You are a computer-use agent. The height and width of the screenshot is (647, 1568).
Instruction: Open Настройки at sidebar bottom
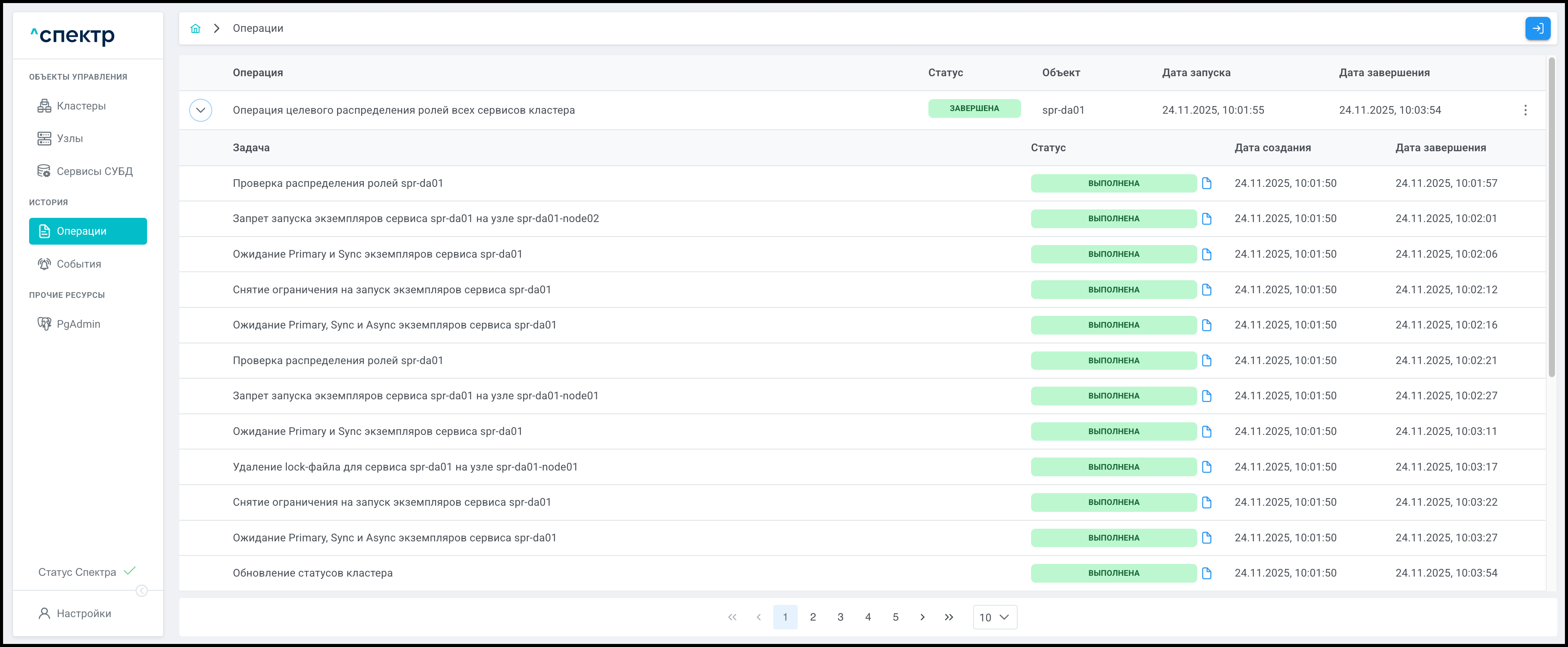(83, 614)
